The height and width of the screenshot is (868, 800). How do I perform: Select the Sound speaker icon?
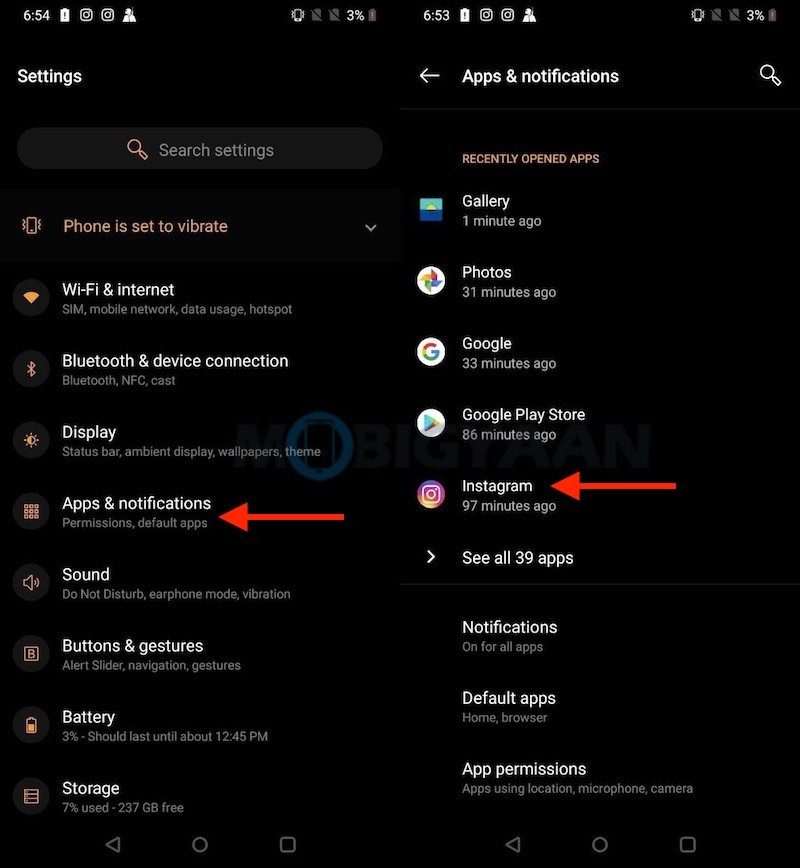coord(31,582)
